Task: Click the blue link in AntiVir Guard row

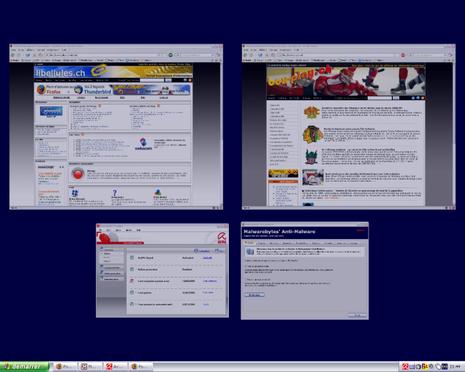Action: (x=207, y=258)
